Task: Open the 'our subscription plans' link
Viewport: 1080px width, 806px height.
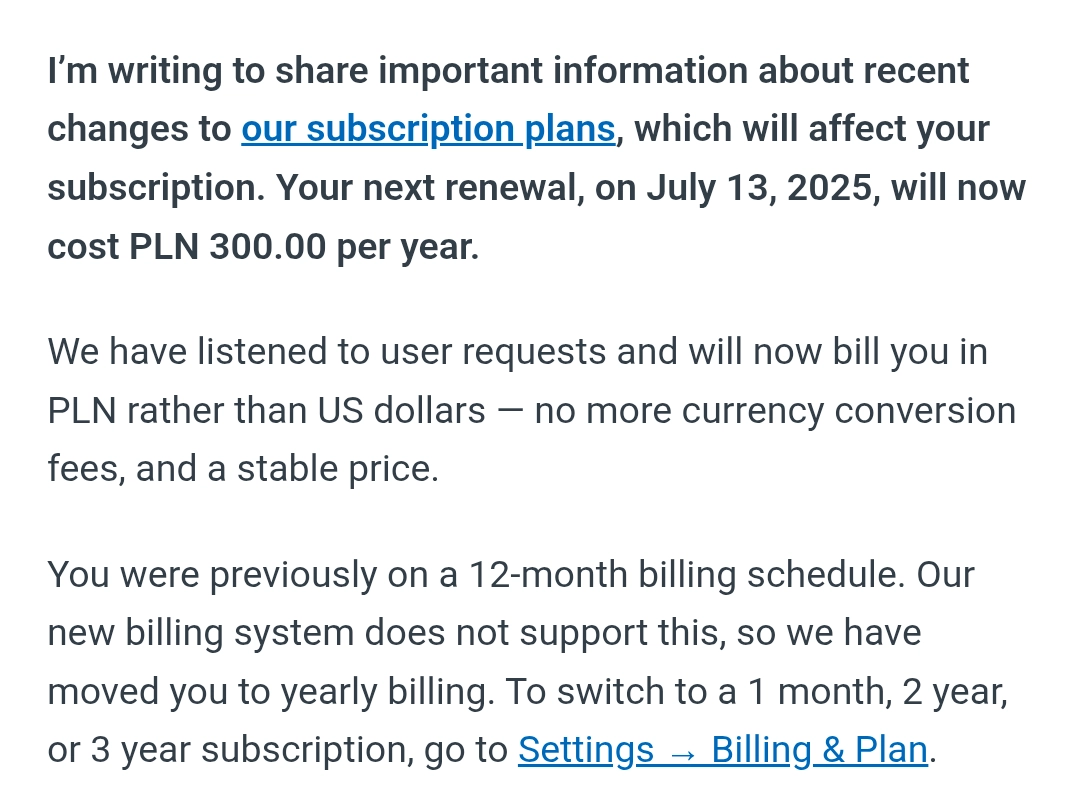Action: pyautogui.click(x=428, y=129)
